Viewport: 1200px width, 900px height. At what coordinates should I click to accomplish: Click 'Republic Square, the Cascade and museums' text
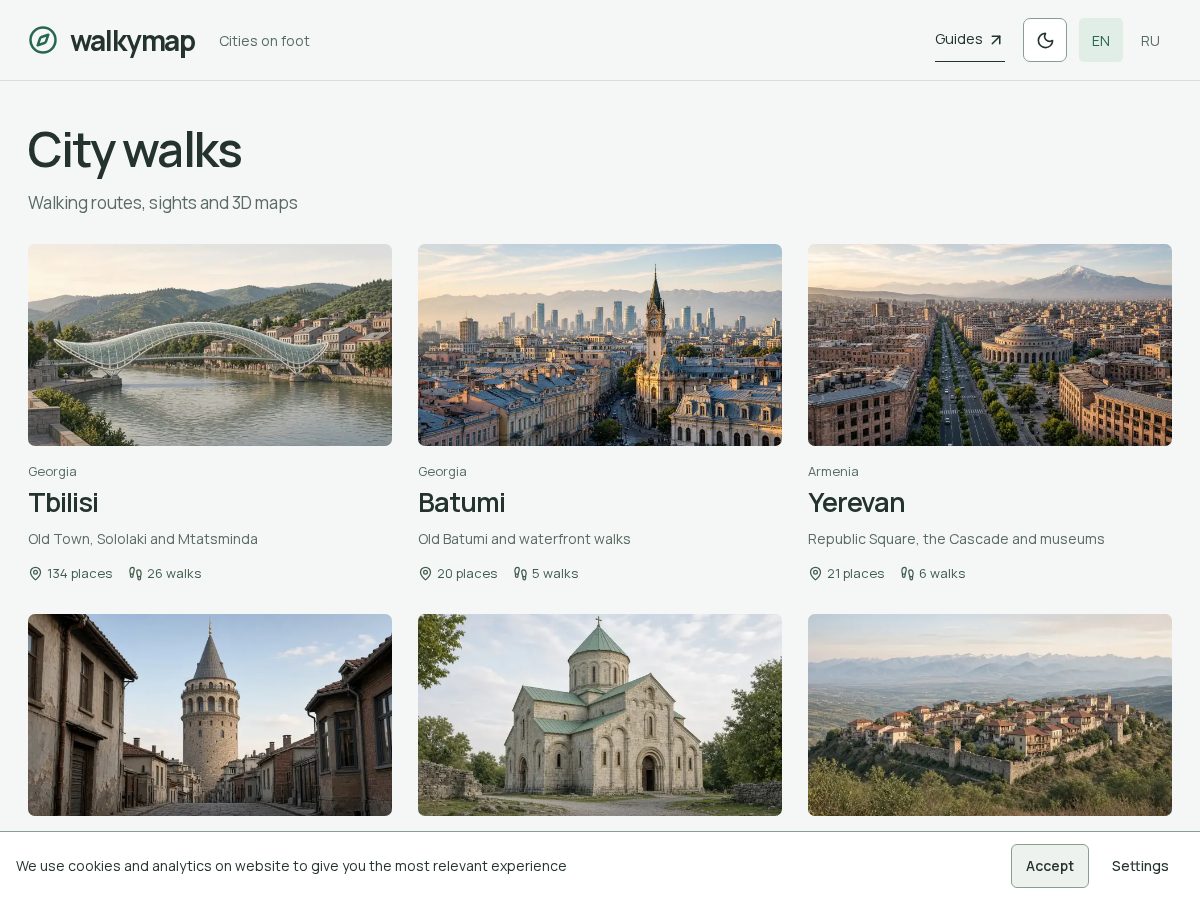point(956,539)
